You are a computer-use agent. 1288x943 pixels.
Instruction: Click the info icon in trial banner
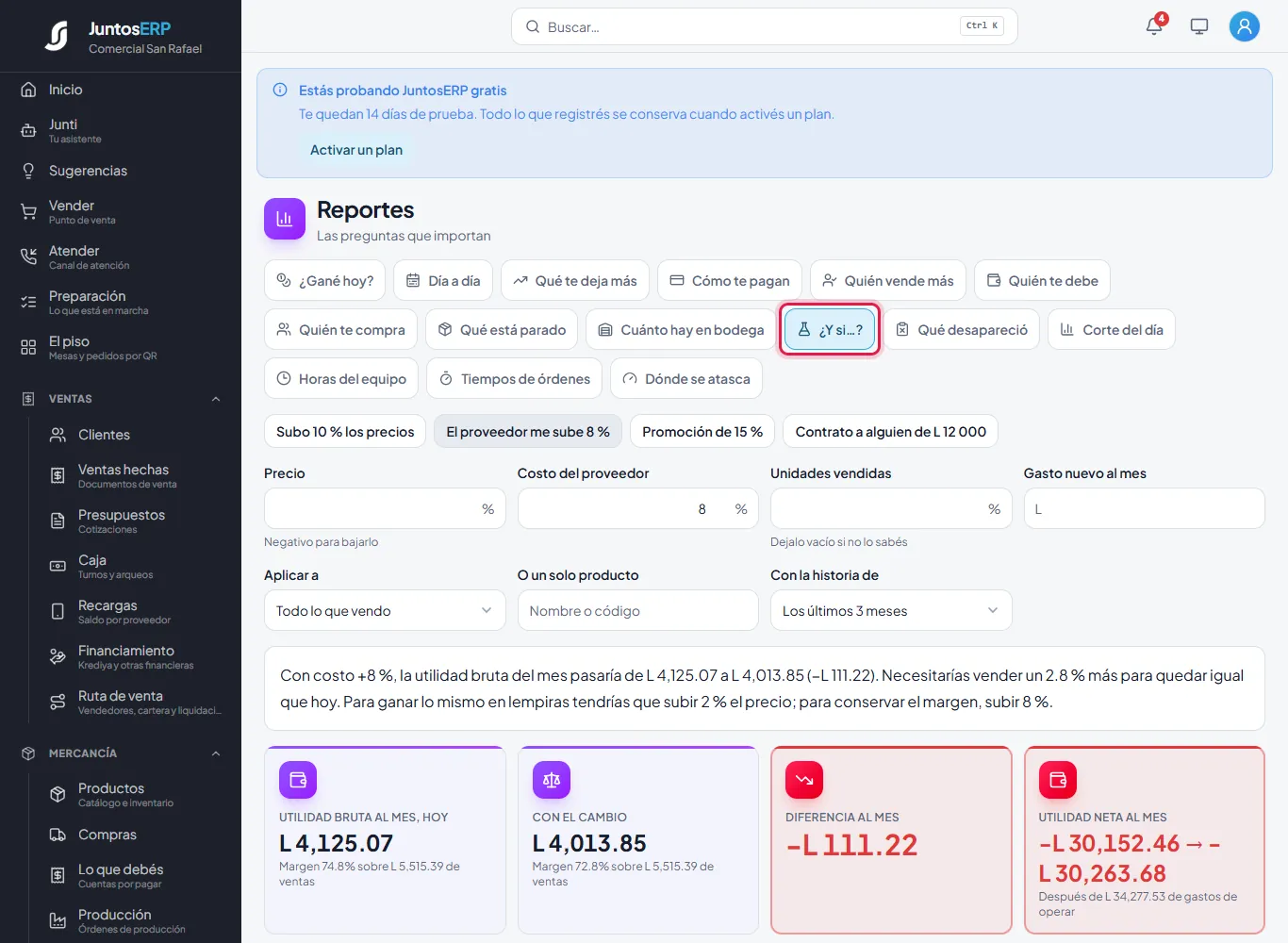coord(280,91)
